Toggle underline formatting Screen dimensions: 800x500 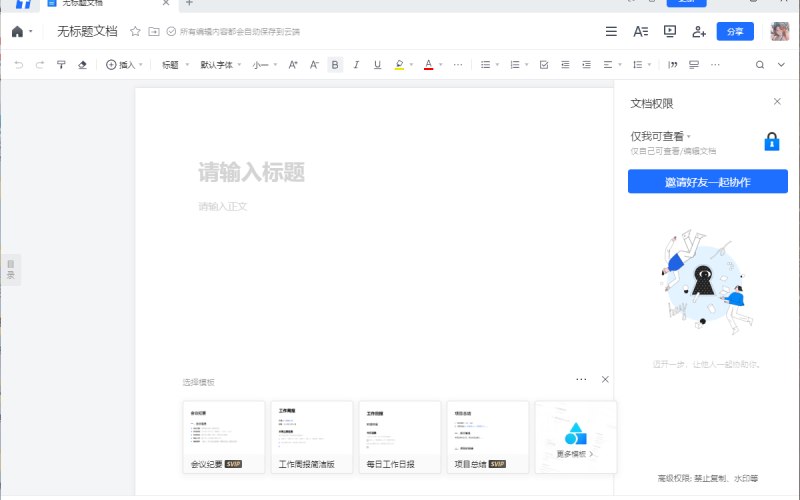[378, 65]
